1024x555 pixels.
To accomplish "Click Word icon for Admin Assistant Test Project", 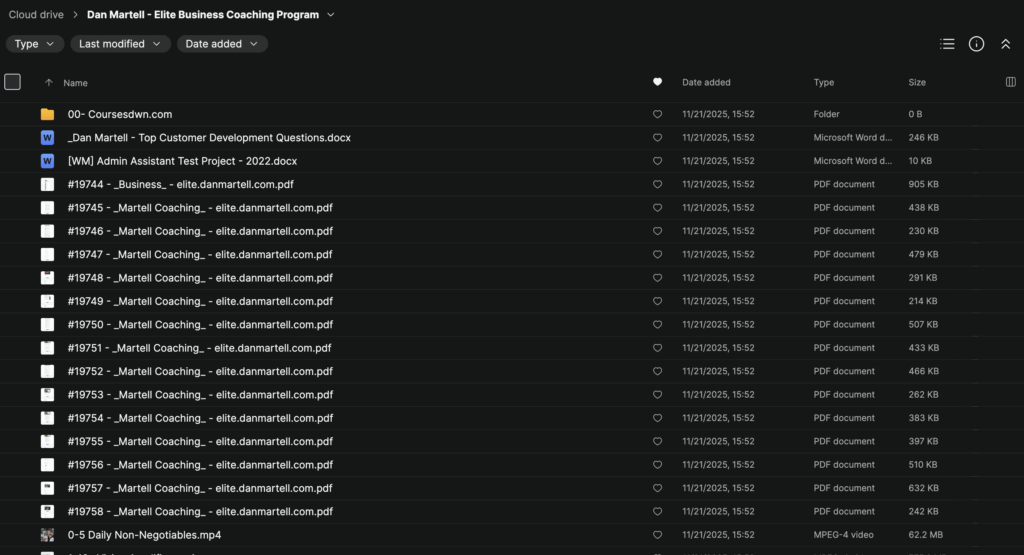I will [47, 161].
